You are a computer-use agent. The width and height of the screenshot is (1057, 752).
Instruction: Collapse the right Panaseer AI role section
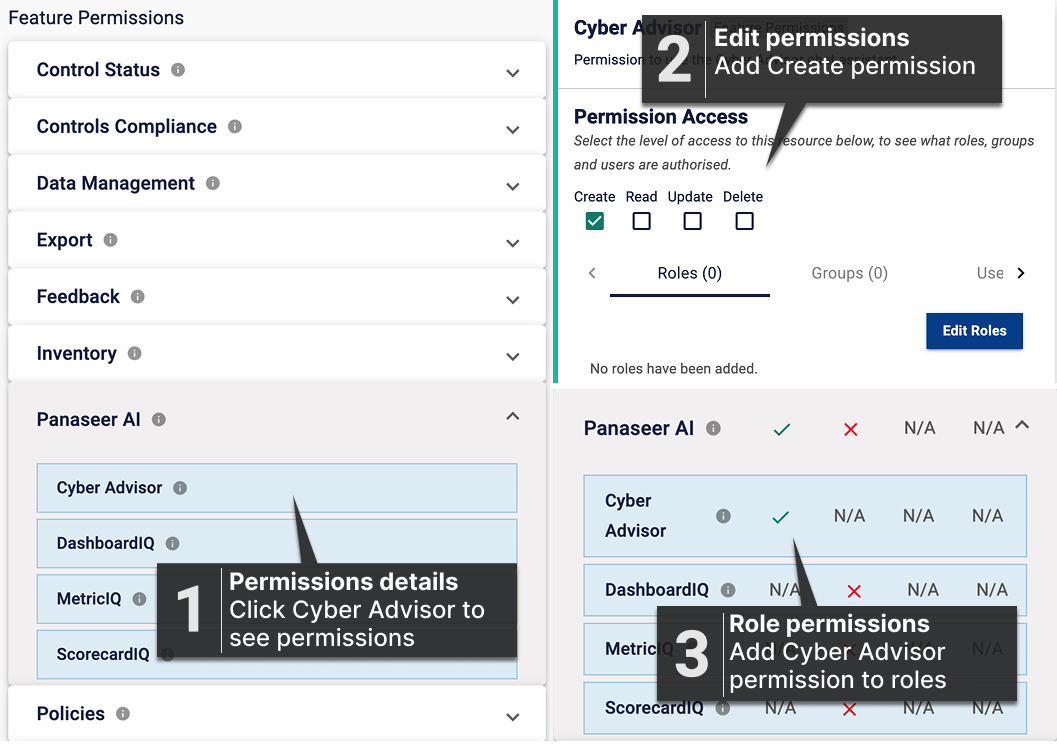point(1022,425)
